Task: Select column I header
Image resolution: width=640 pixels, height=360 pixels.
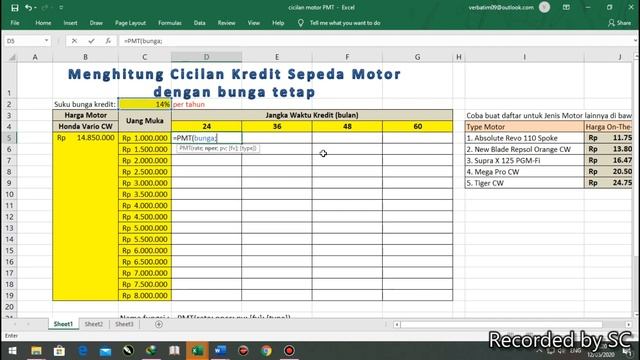Action: pos(524,57)
